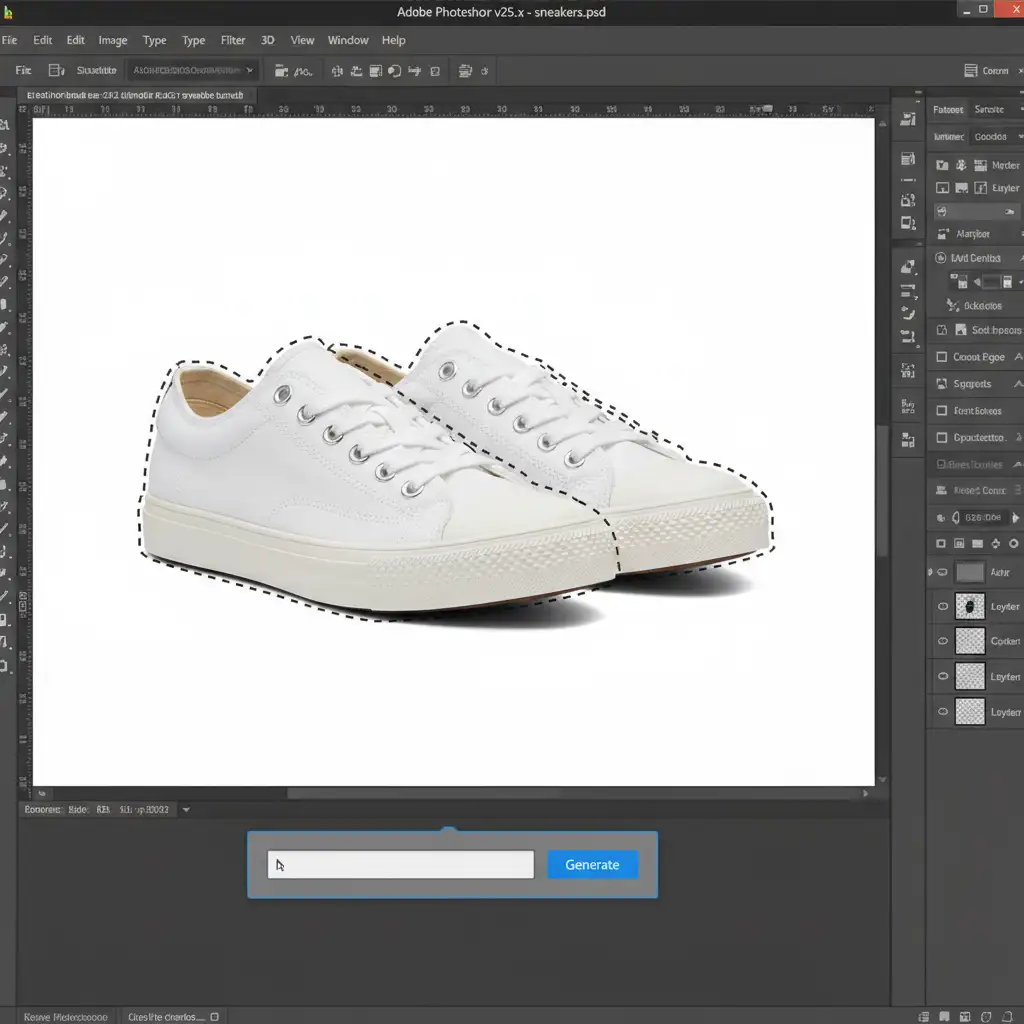Toggle the Croost Egoe checkbox
1024x1024 pixels.
tap(941, 357)
